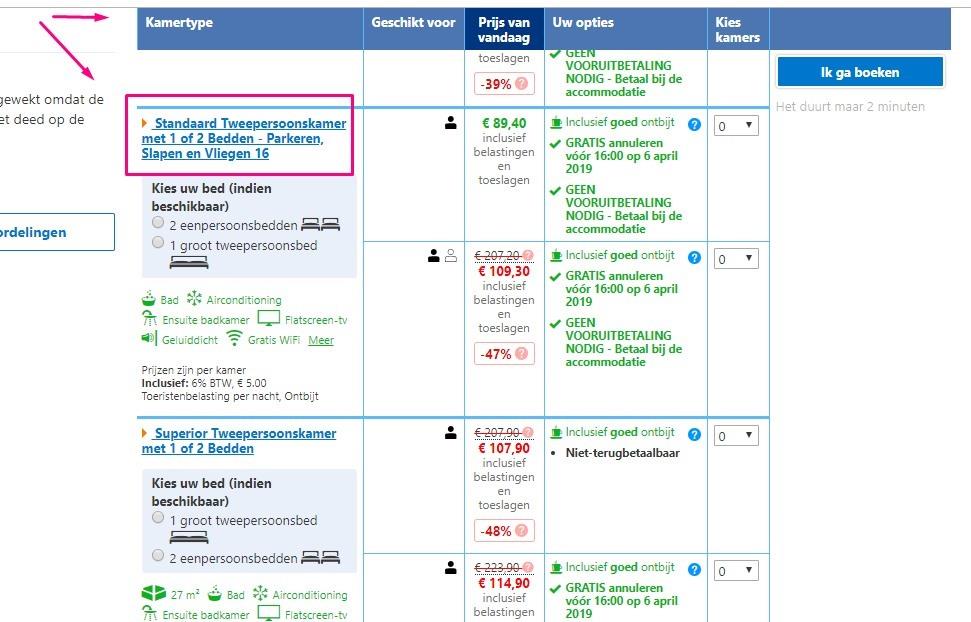Click blue help icon in € 109,30 offer row
Image resolution: width=971 pixels, height=622 pixels.
pos(695,257)
